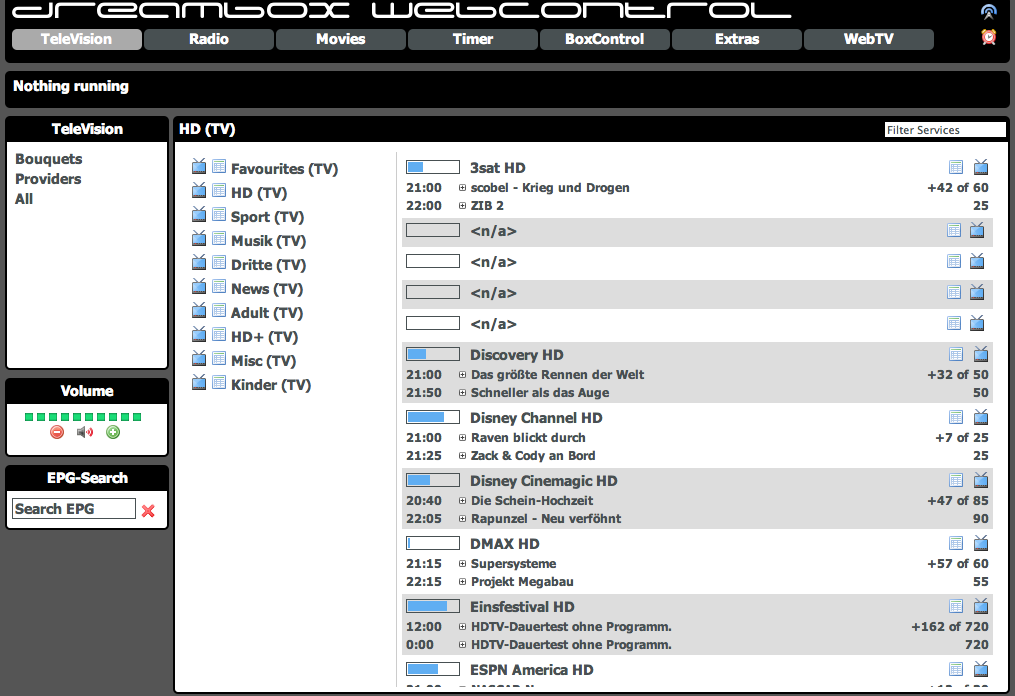The width and height of the screenshot is (1015, 696).
Task: Click TV stream icon for Discovery HD
Action: pyautogui.click(x=981, y=354)
